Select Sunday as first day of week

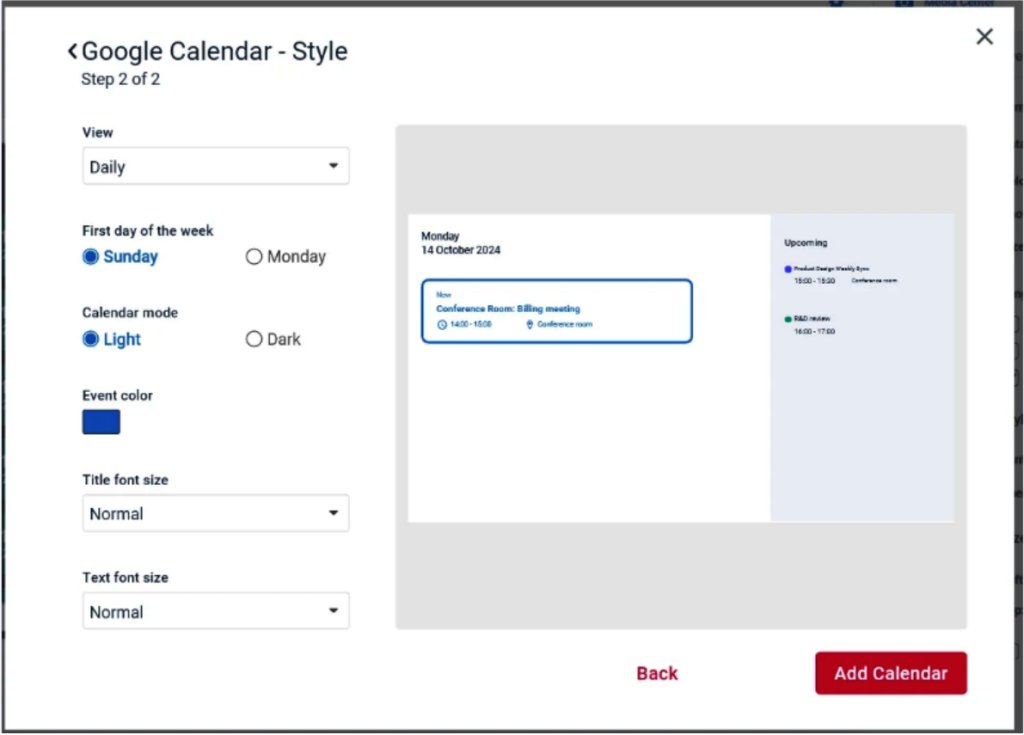(91, 257)
